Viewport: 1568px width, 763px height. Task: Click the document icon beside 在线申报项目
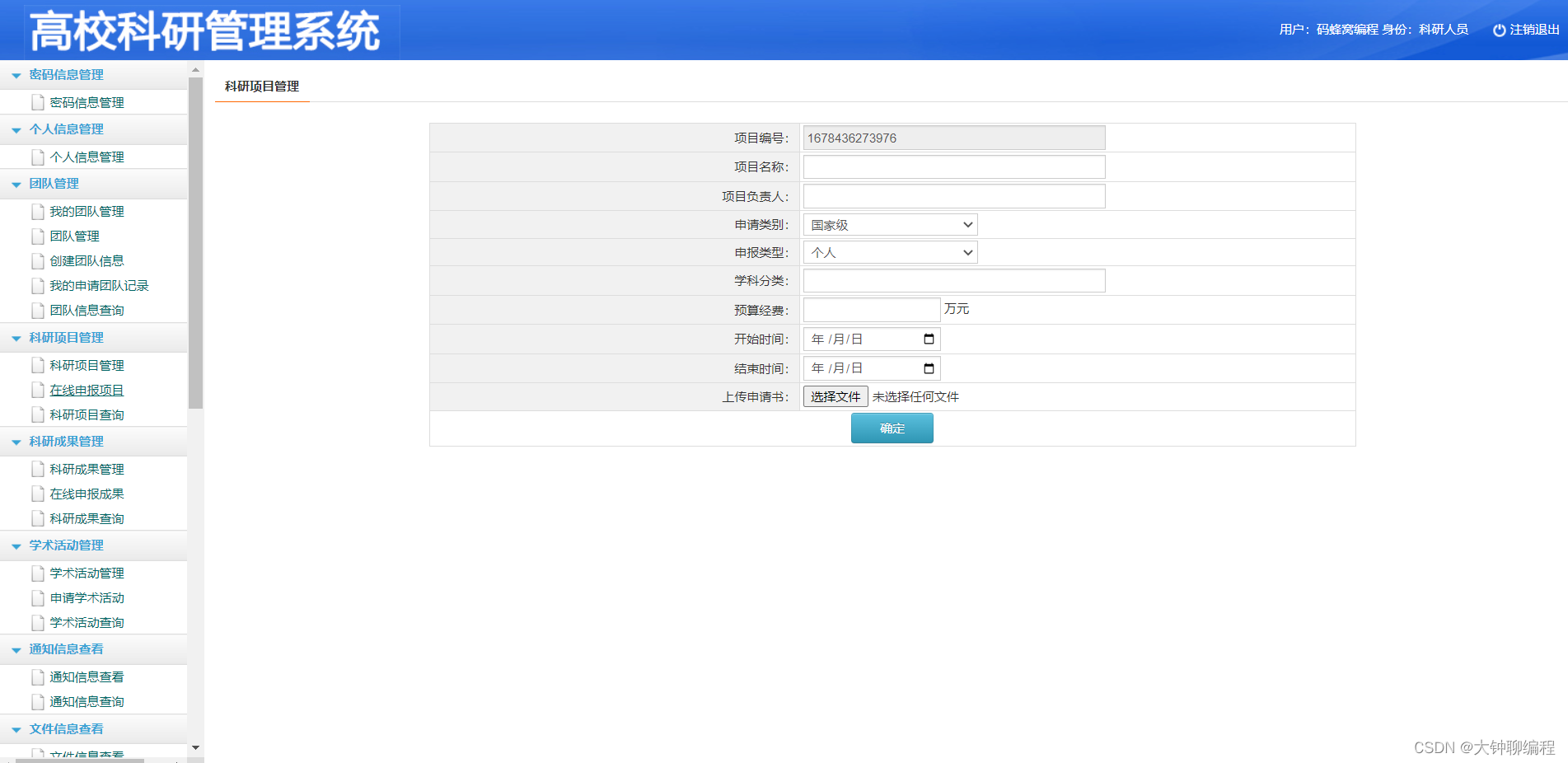click(x=38, y=390)
